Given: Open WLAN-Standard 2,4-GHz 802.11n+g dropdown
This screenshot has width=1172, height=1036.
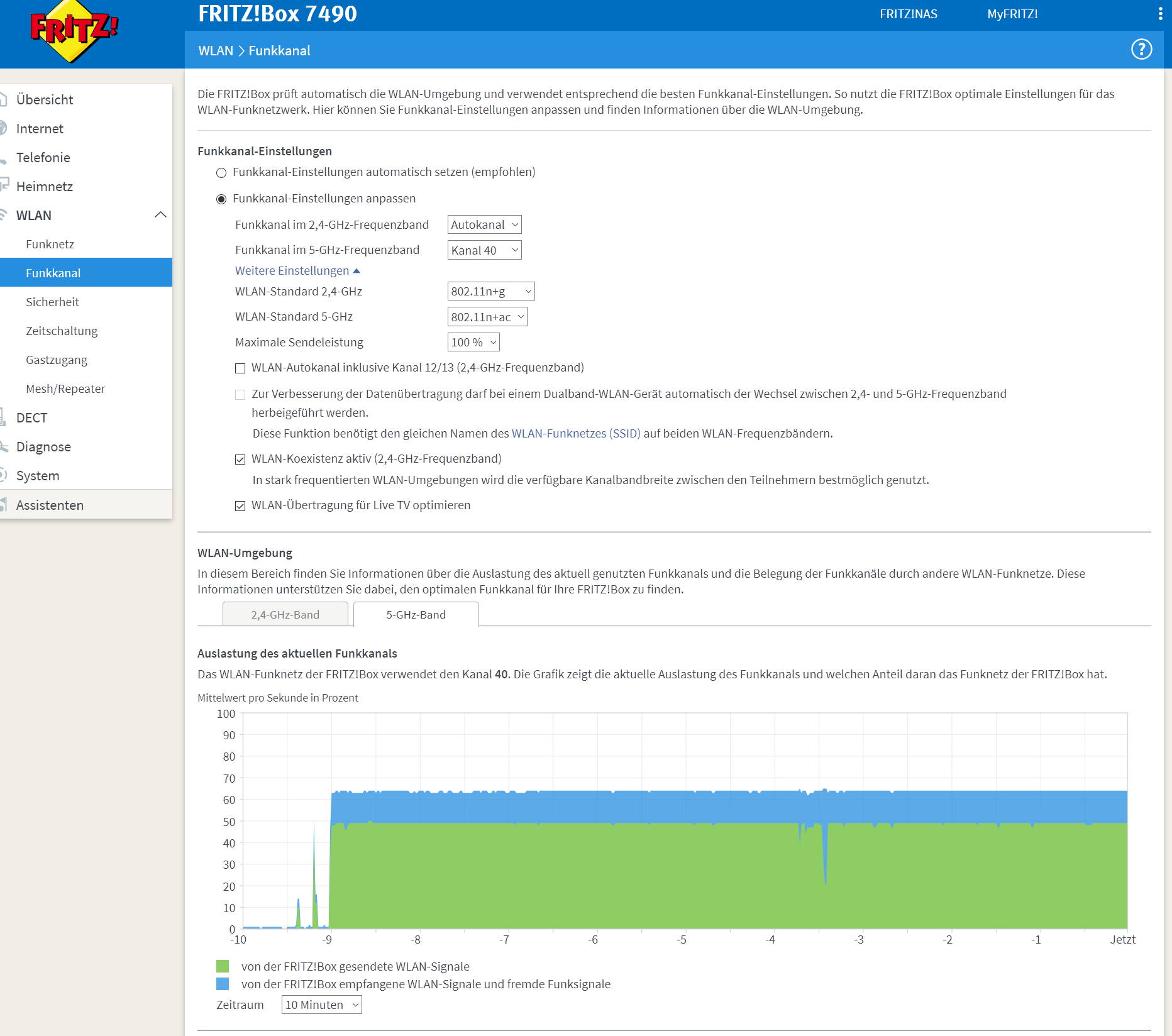Looking at the screenshot, I should (x=491, y=292).
